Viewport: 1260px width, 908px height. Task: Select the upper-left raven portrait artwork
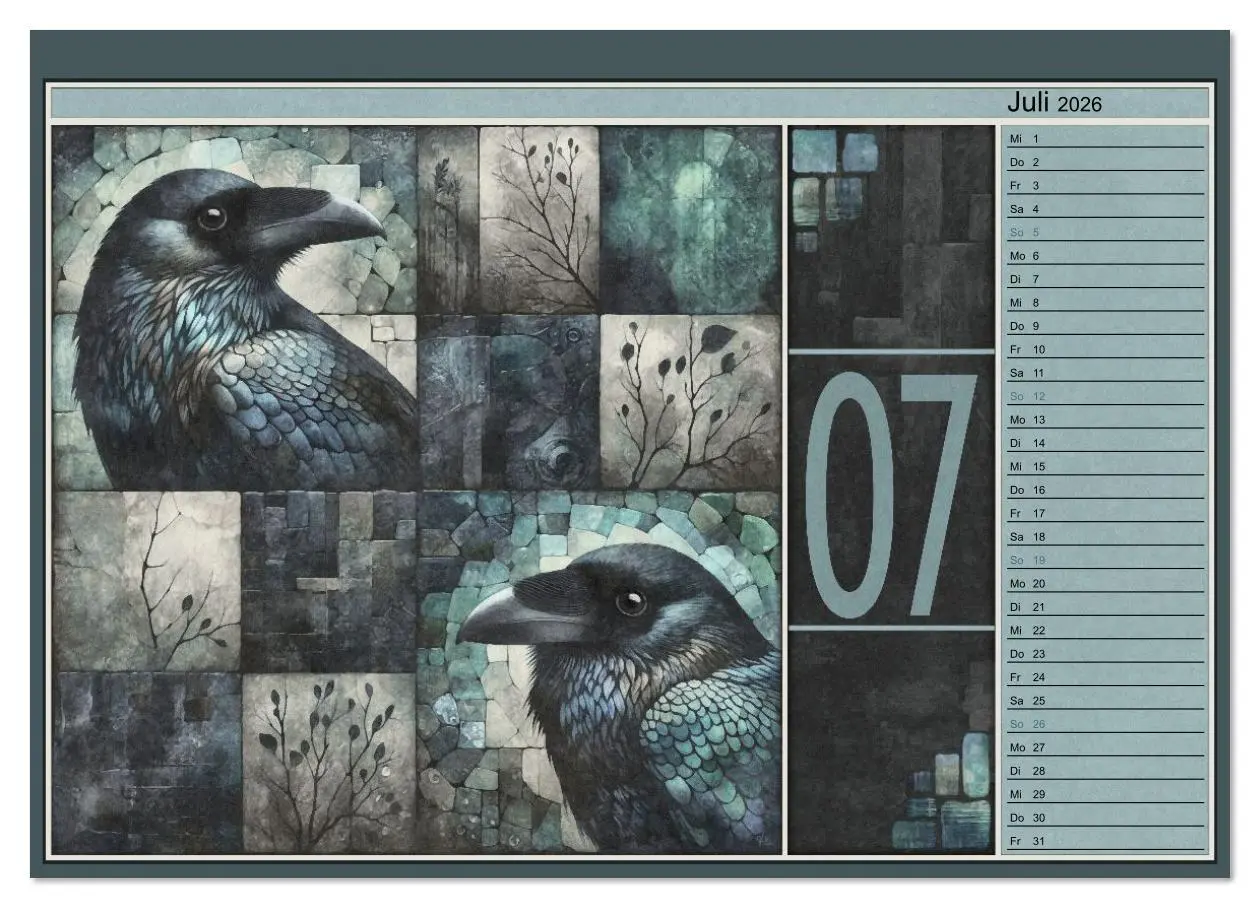pyautogui.click(x=230, y=300)
